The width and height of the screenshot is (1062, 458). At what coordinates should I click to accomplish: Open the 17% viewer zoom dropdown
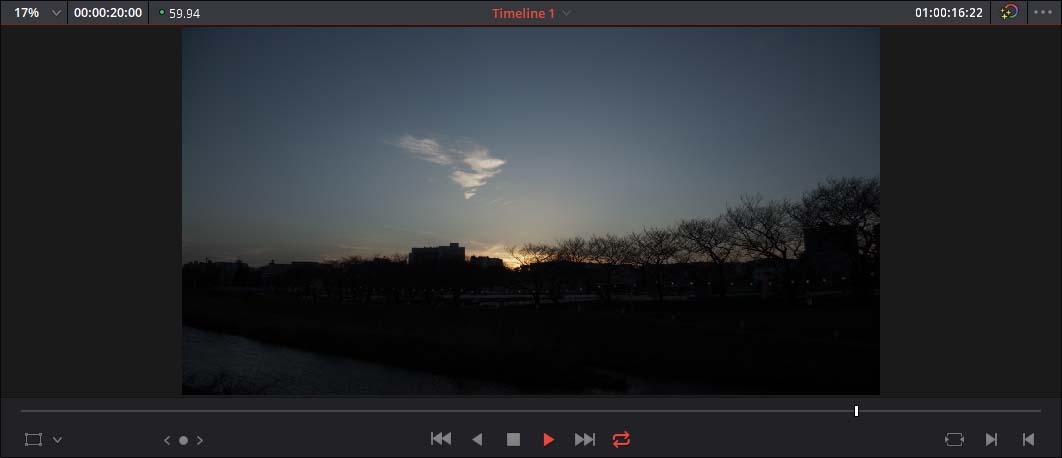point(37,13)
